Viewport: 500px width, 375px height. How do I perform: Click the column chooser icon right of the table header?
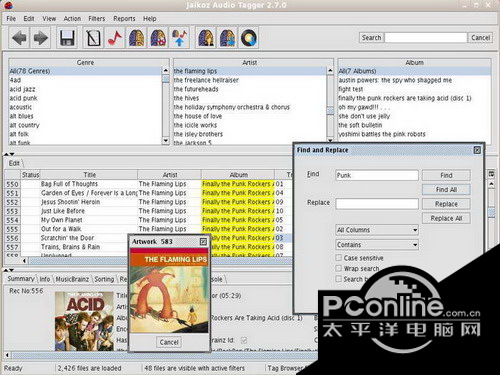point(491,174)
